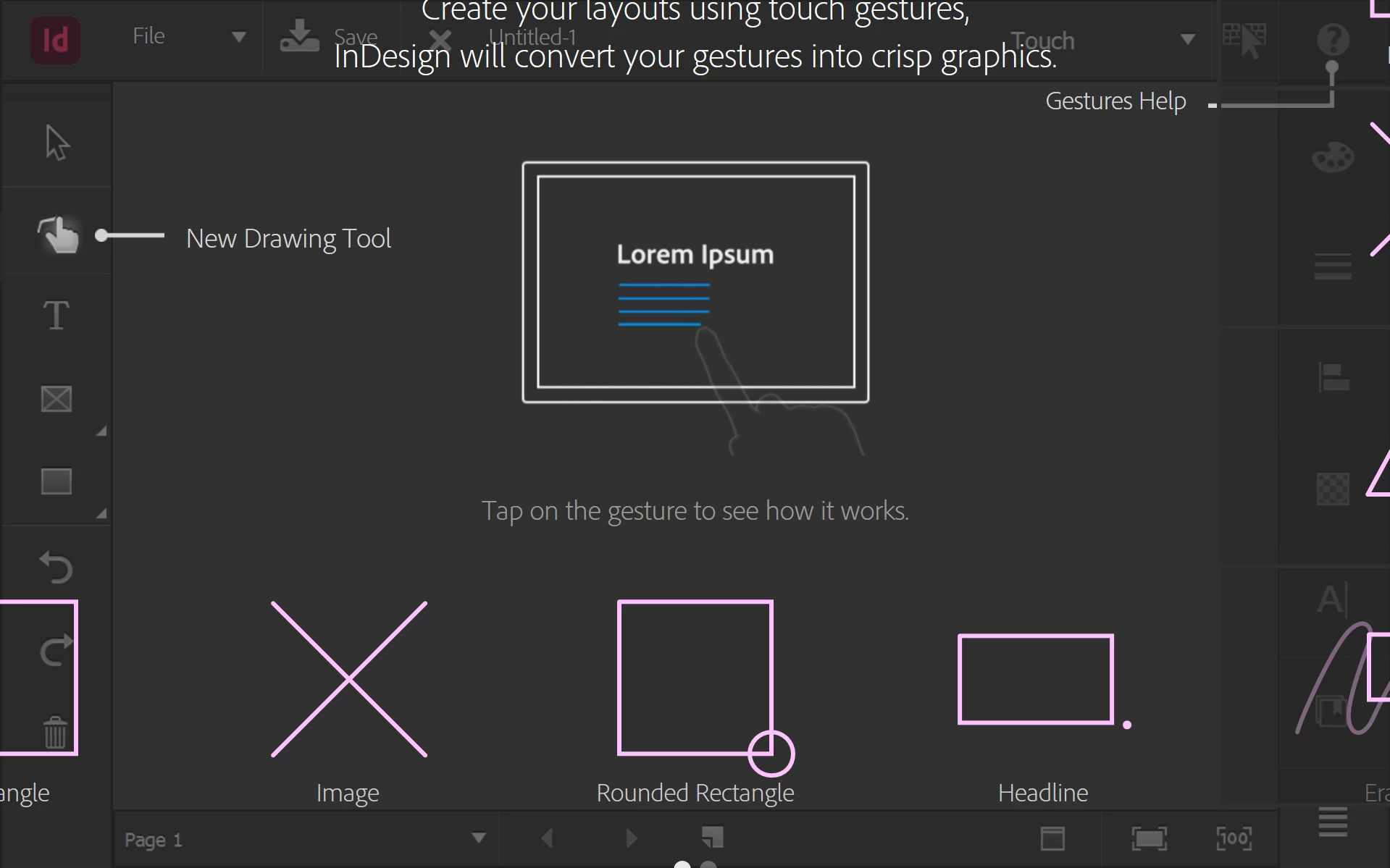Image resolution: width=1390 pixels, height=868 pixels.
Task: Select the Type tool
Action: click(56, 316)
